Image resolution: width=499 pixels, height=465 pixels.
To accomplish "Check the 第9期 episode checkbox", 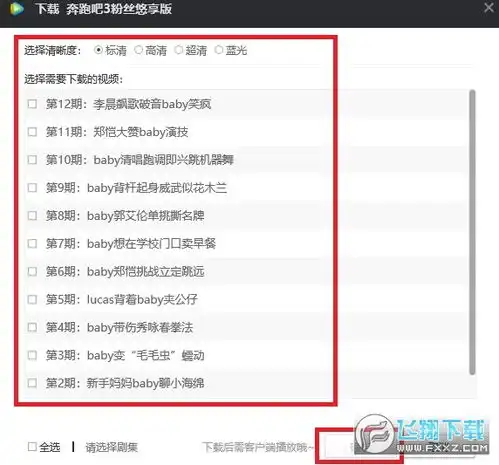I will (x=32, y=188).
